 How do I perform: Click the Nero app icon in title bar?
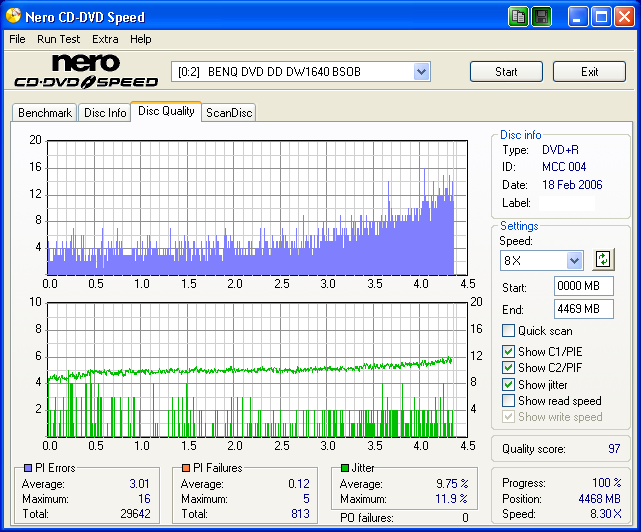[13, 17]
